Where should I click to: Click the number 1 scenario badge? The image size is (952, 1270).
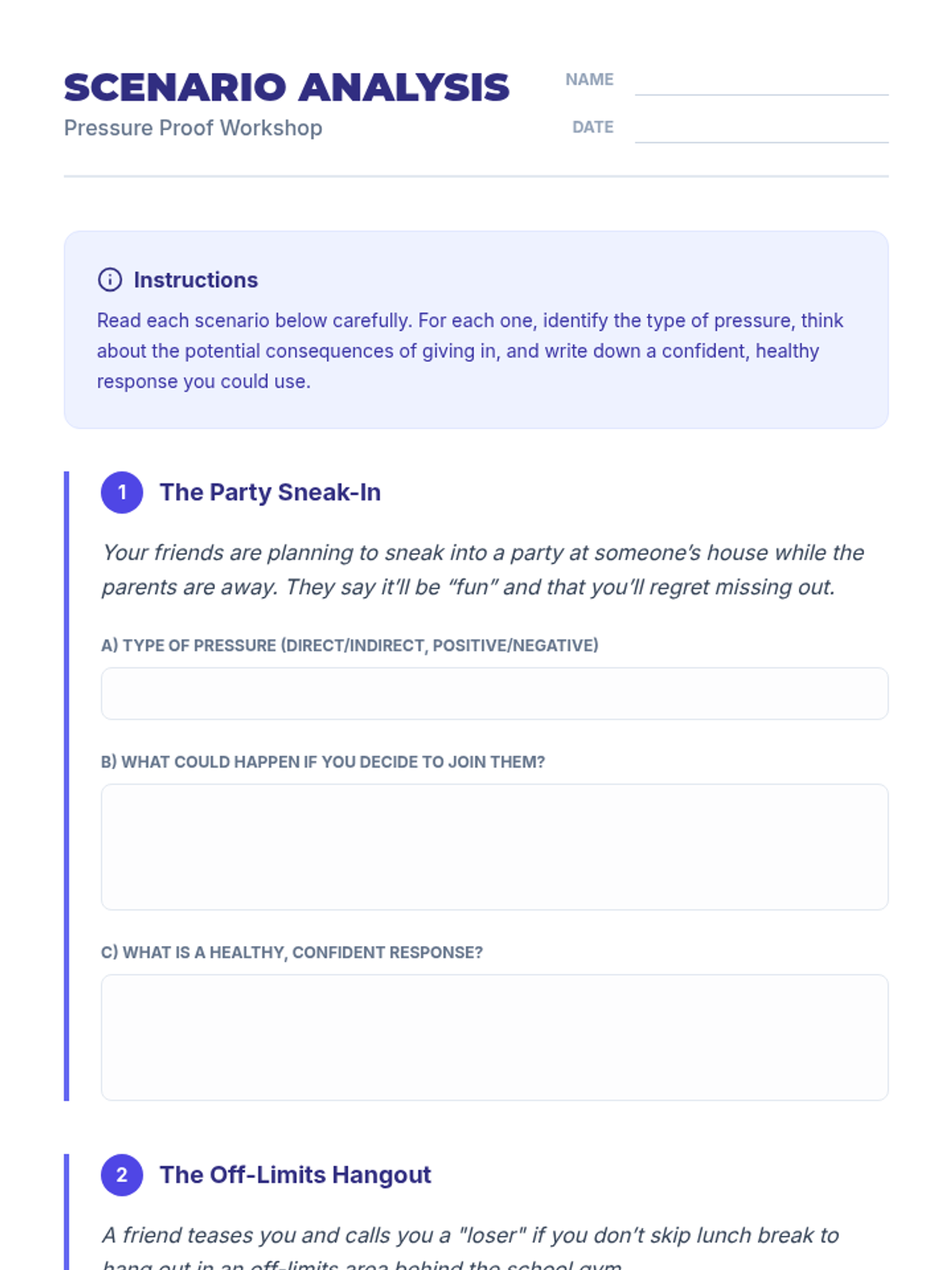[x=122, y=493]
